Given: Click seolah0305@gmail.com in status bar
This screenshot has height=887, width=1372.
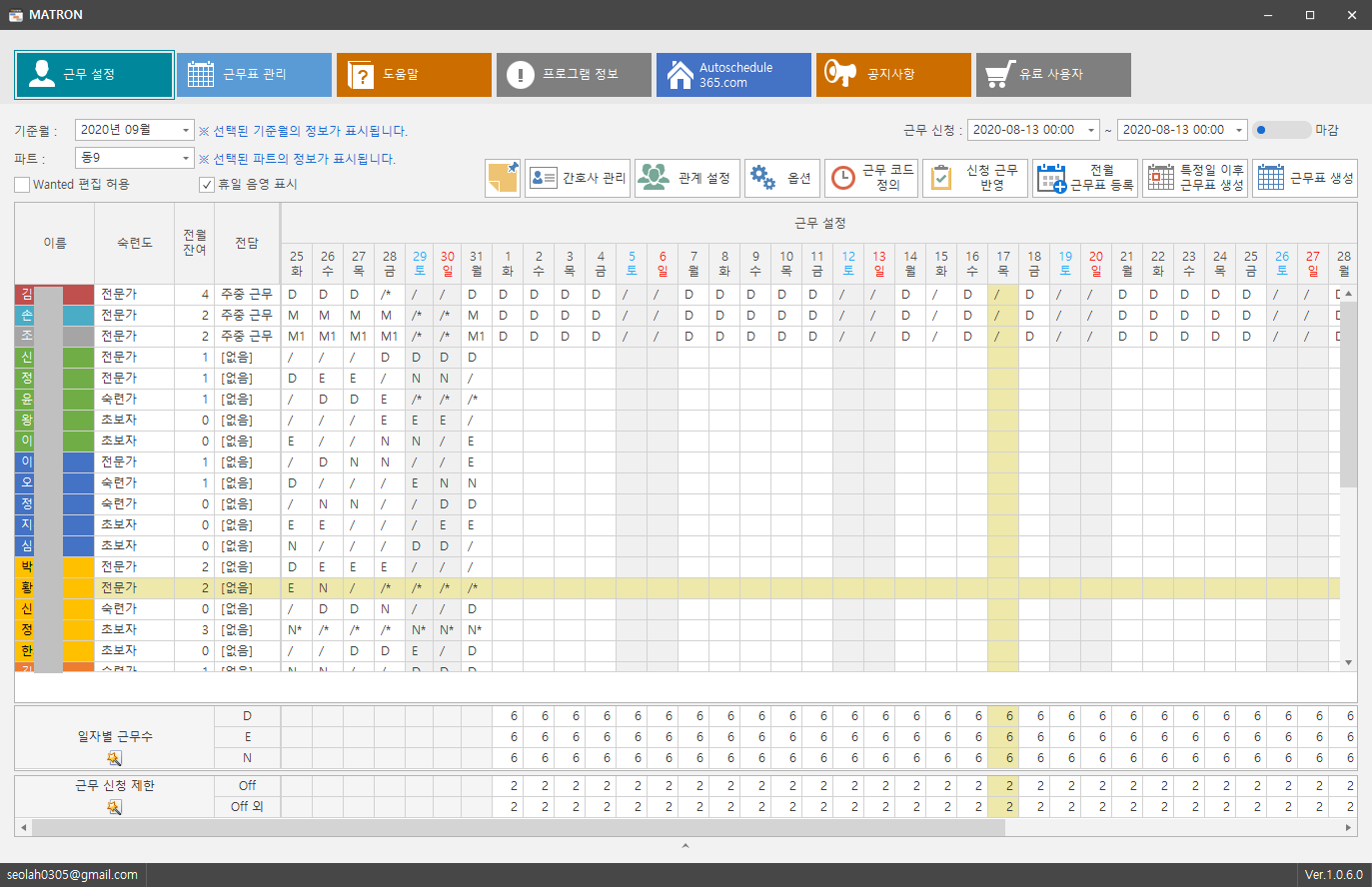Looking at the screenshot, I should tap(72, 875).
